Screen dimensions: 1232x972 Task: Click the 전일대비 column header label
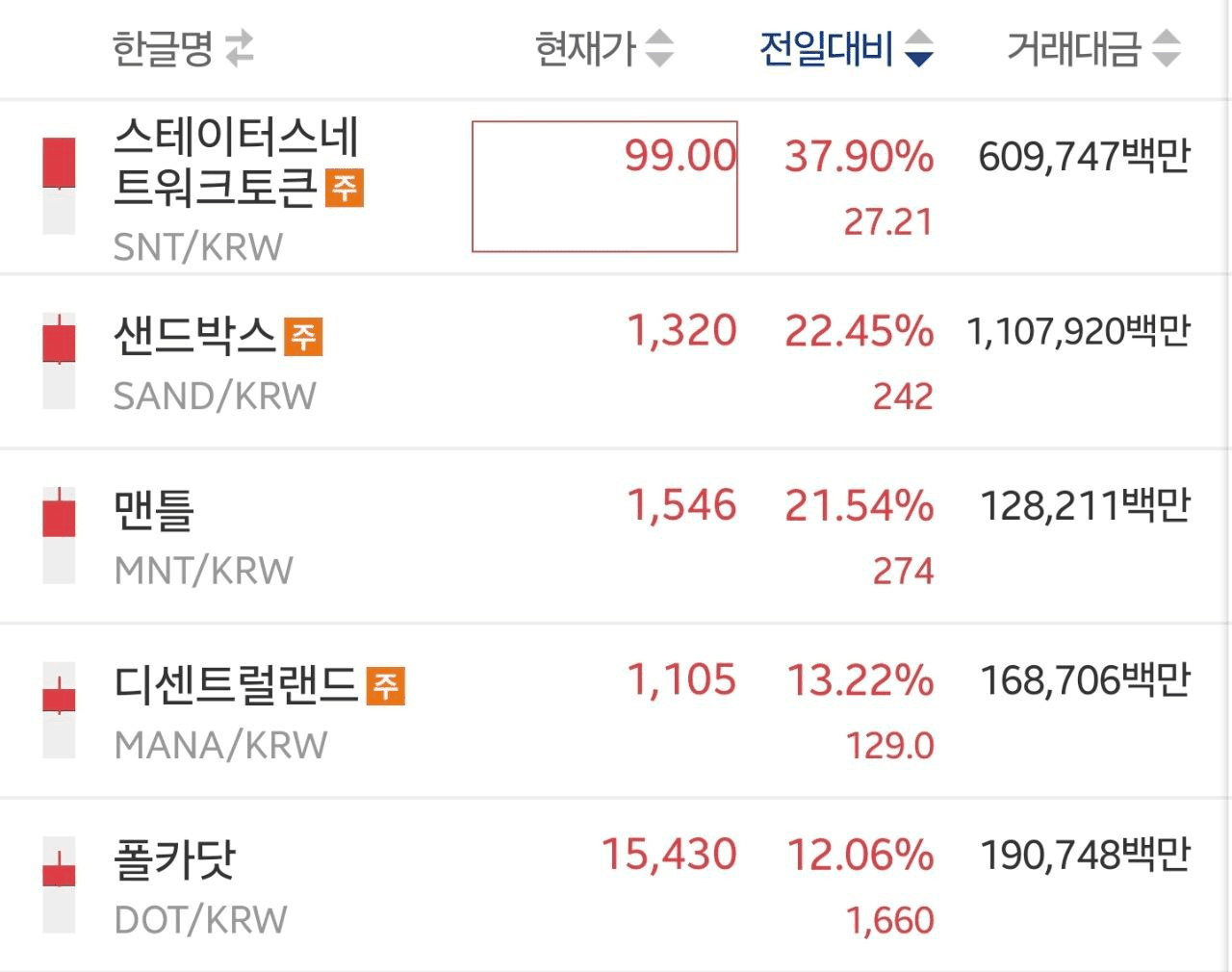point(827,48)
